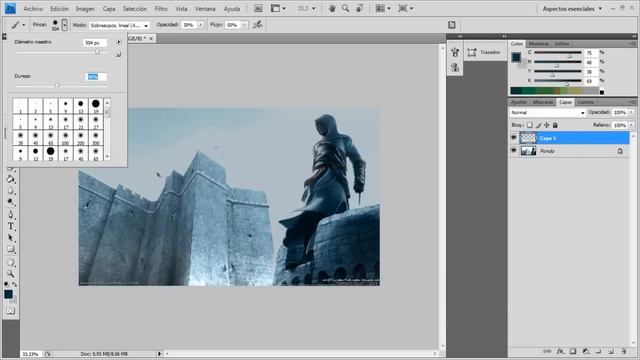
Task: Select Rotate View tool in application bar
Action: (x=360, y=8)
